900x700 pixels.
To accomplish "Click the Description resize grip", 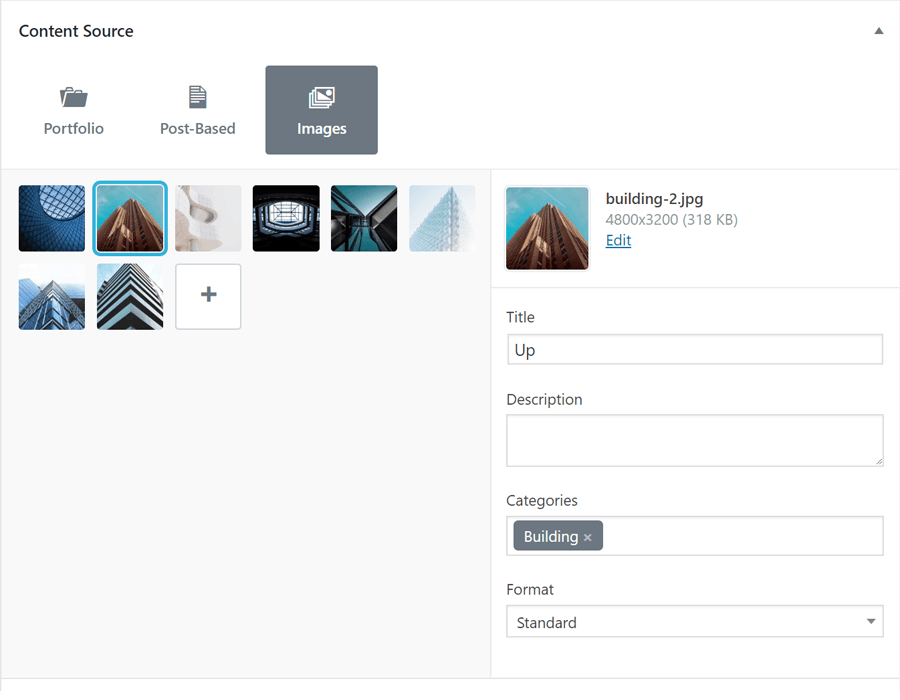I will click(879, 462).
